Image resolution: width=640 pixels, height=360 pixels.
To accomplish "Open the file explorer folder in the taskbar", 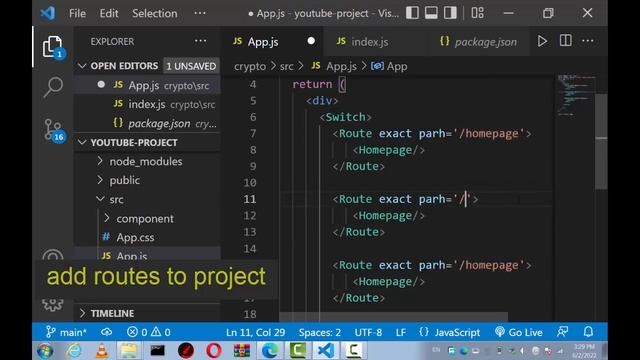I will (129, 351).
